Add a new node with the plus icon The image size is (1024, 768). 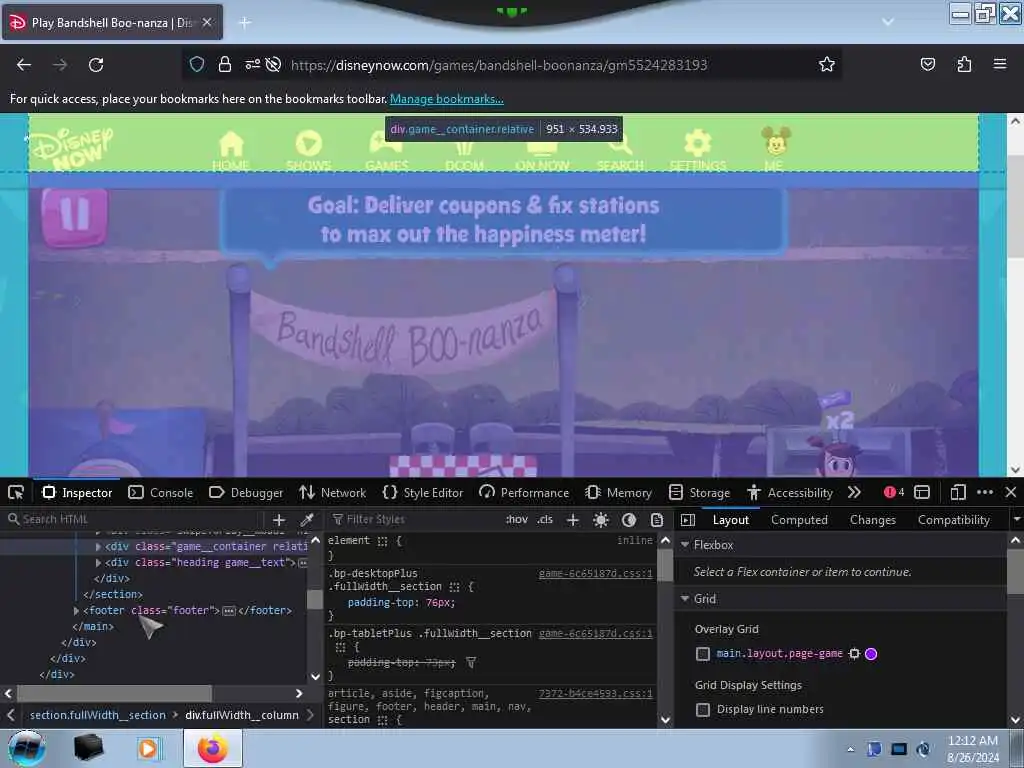(x=279, y=520)
